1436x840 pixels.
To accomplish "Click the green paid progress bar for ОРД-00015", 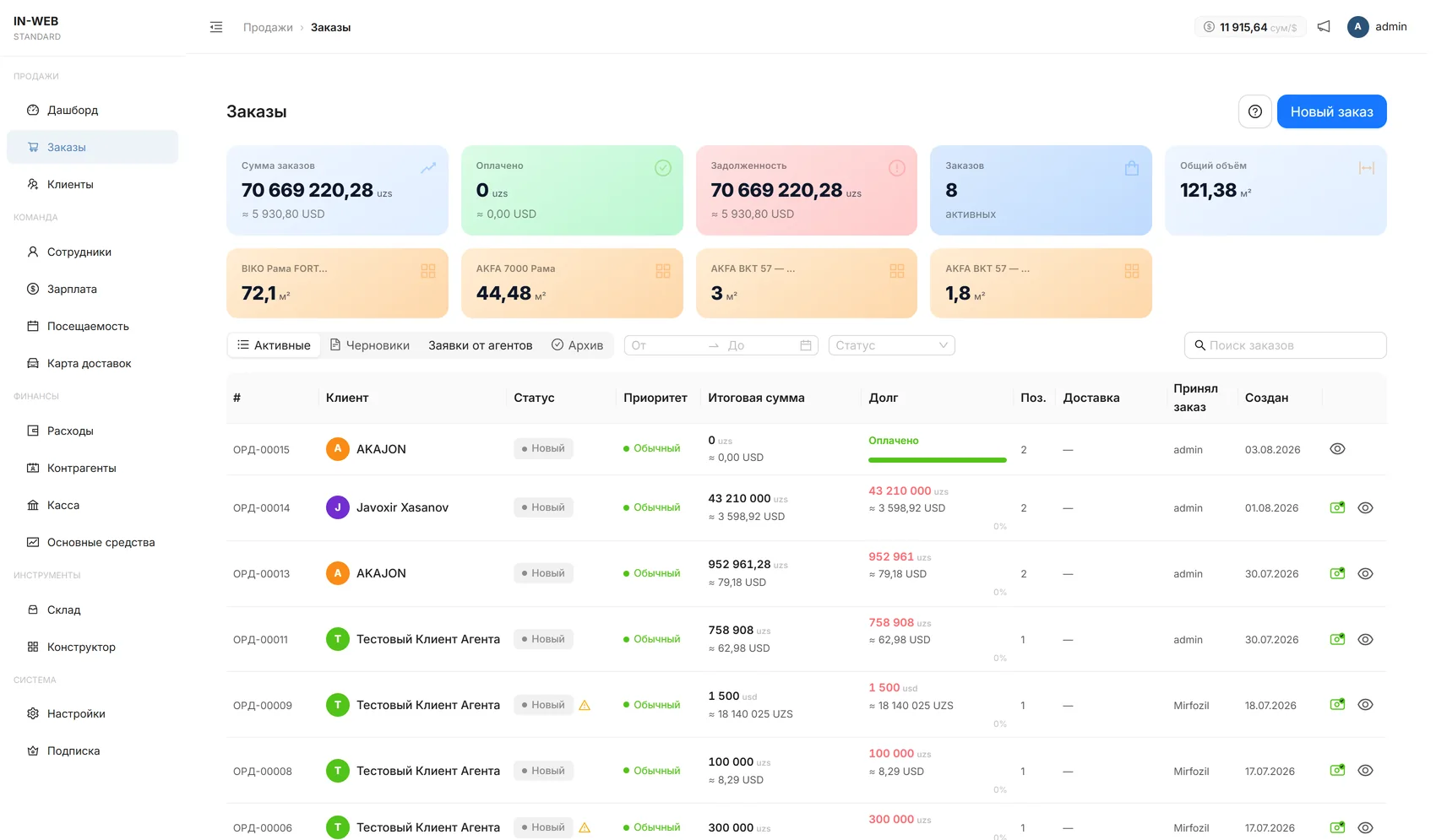I will (x=938, y=460).
